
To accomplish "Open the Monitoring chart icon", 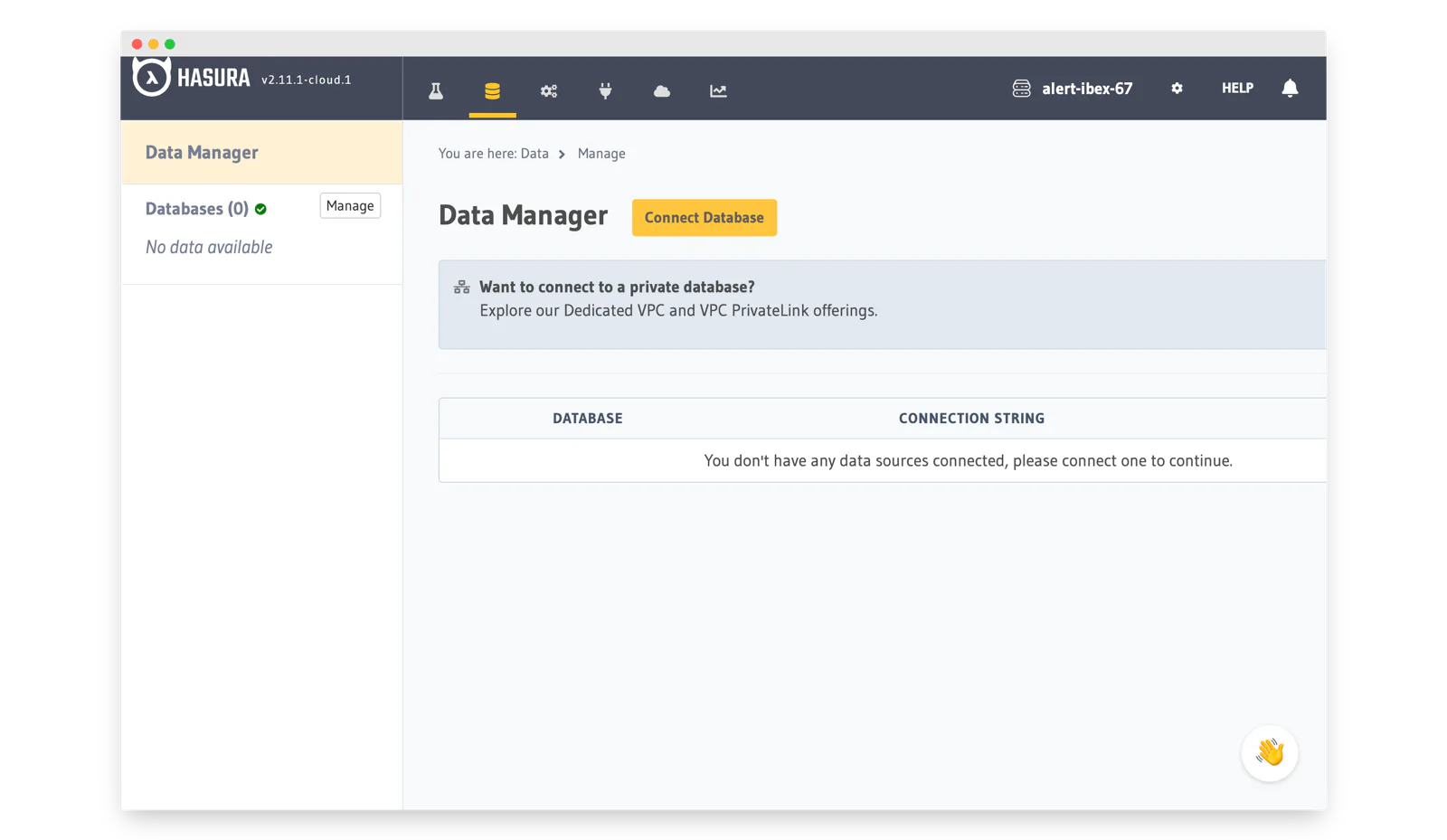I will tap(718, 90).
